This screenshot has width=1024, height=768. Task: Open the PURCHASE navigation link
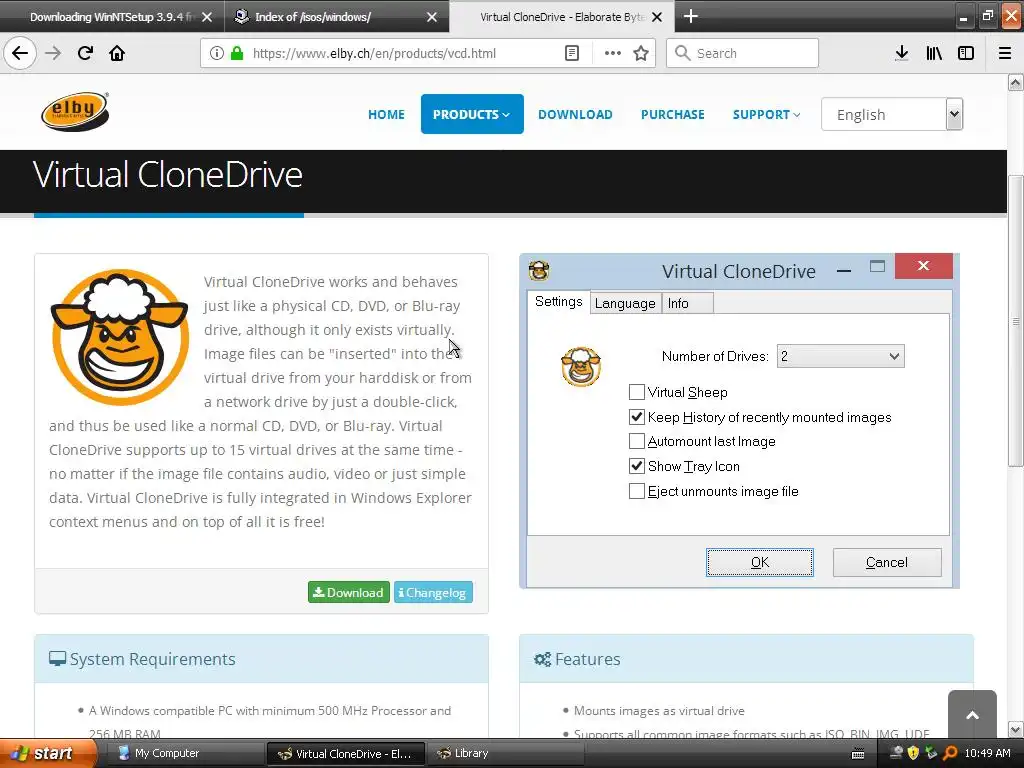point(672,114)
